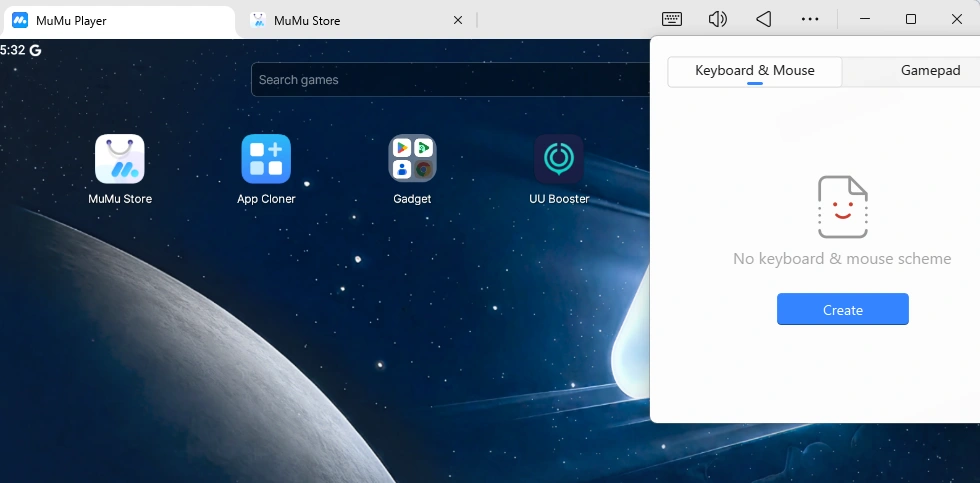Click the UU Booster label text
980x483 pixels.
(559, 199)
